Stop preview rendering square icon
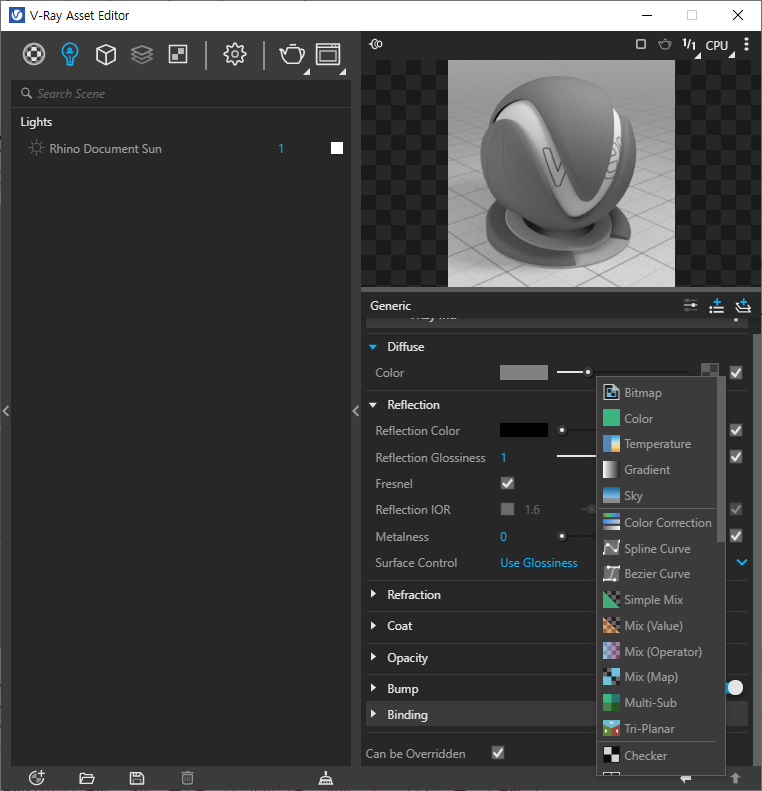Screen dimensions: 762x791 pos(640,44)
